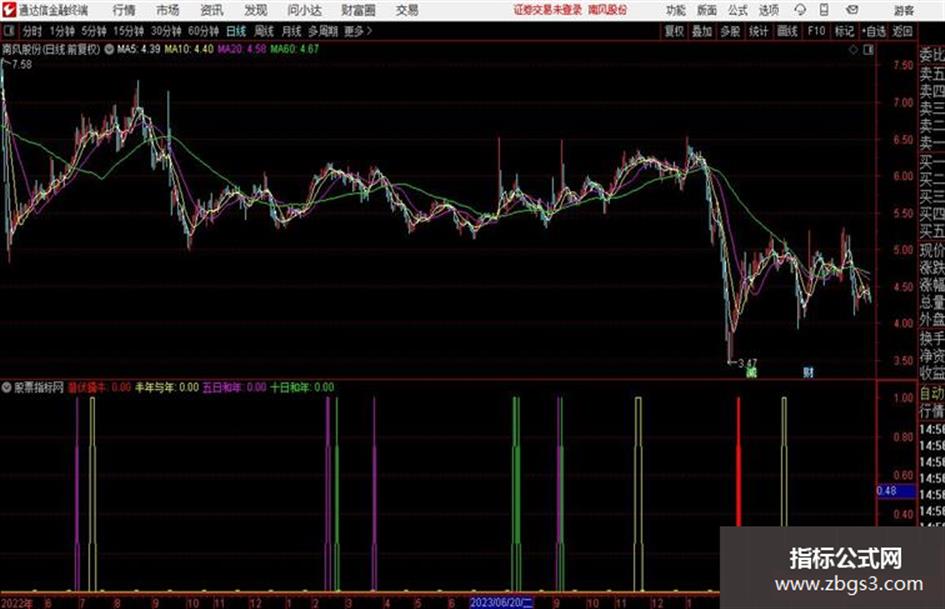This screenshot has height=609, width=945.
Task: Click the headset customer service icon
Action: click(800, 10)
